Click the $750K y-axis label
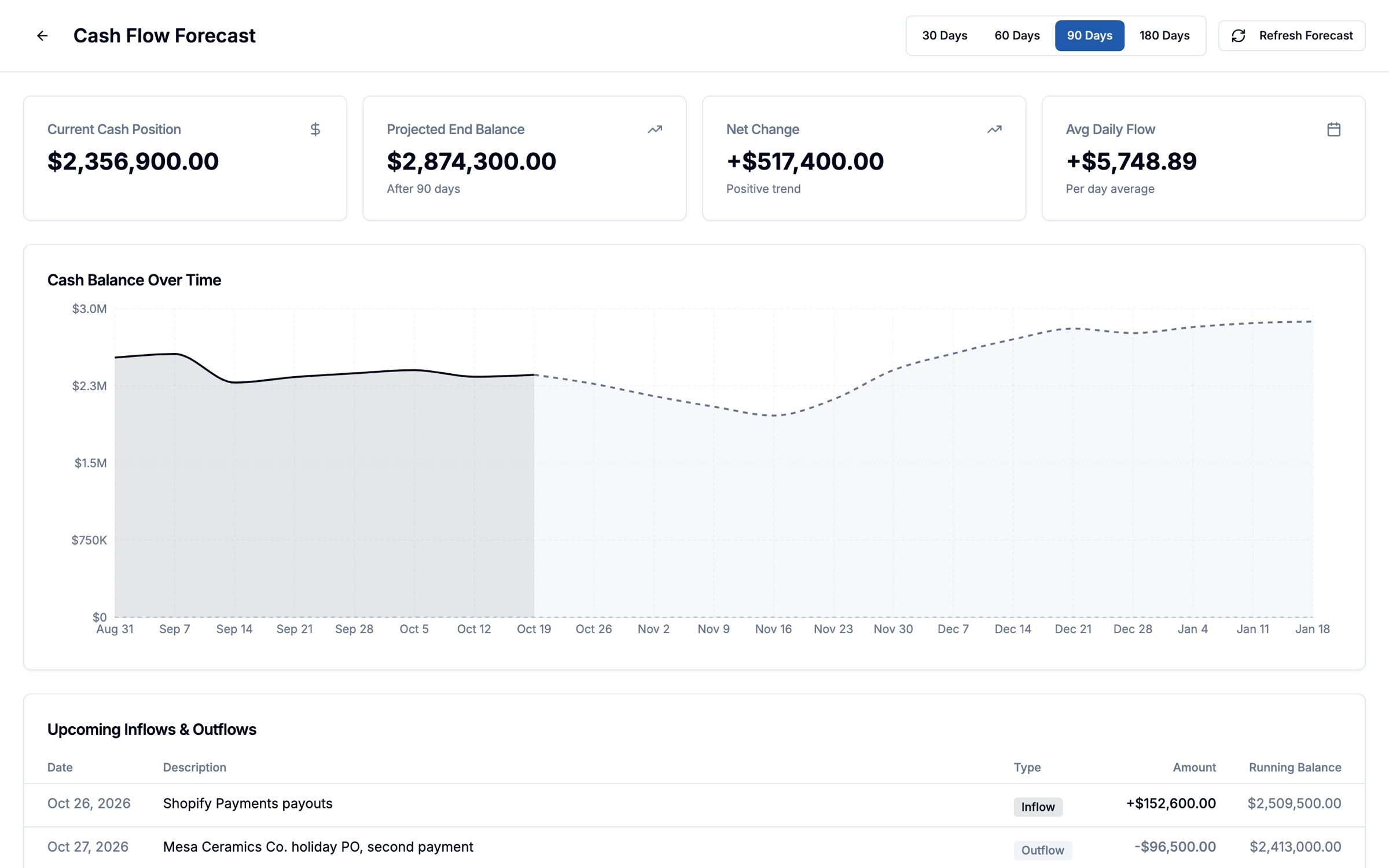 89,540
